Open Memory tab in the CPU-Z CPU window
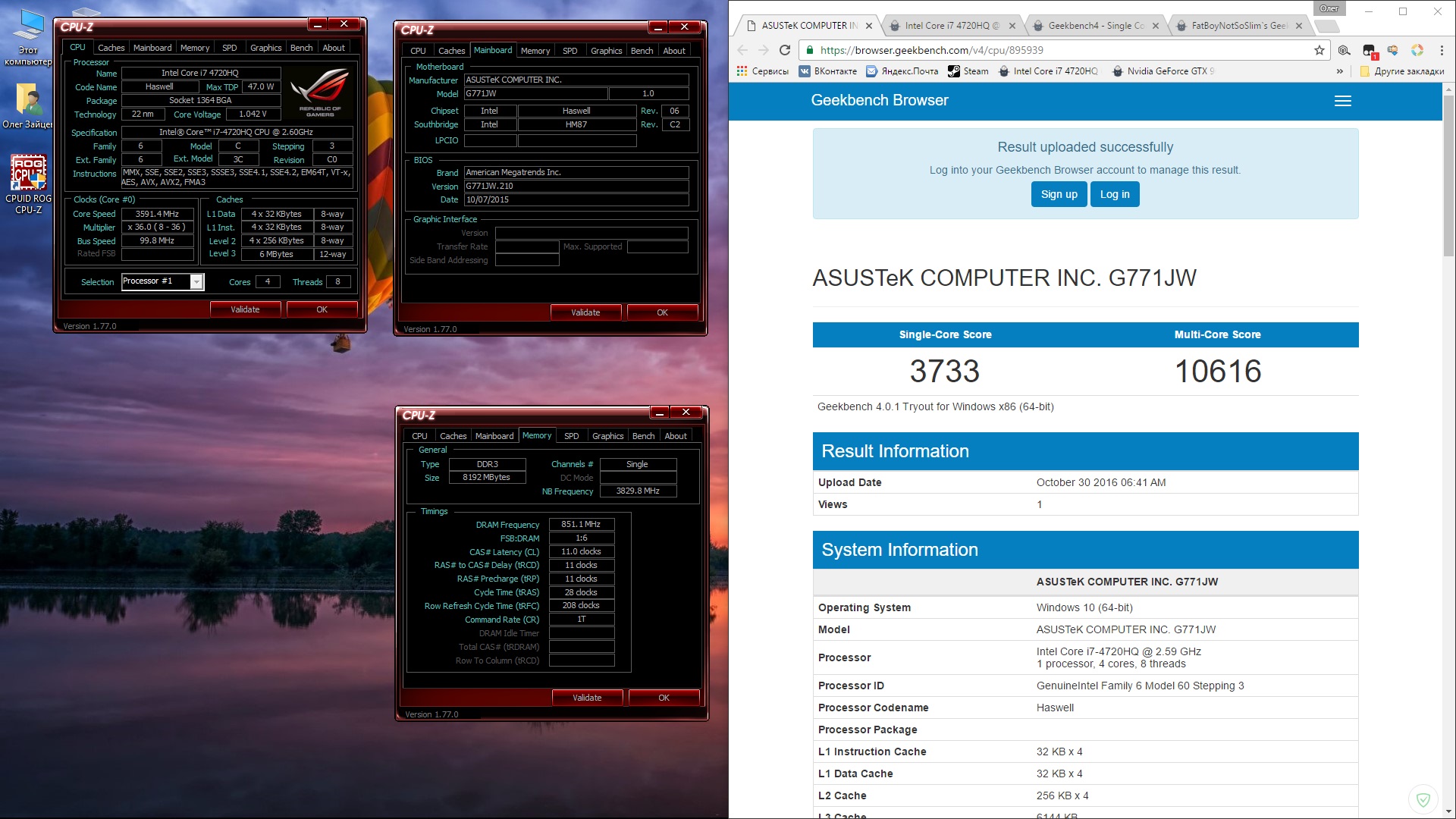This screenshot has width=1456, height=819. pyautogui.click(x=195, y=48)
